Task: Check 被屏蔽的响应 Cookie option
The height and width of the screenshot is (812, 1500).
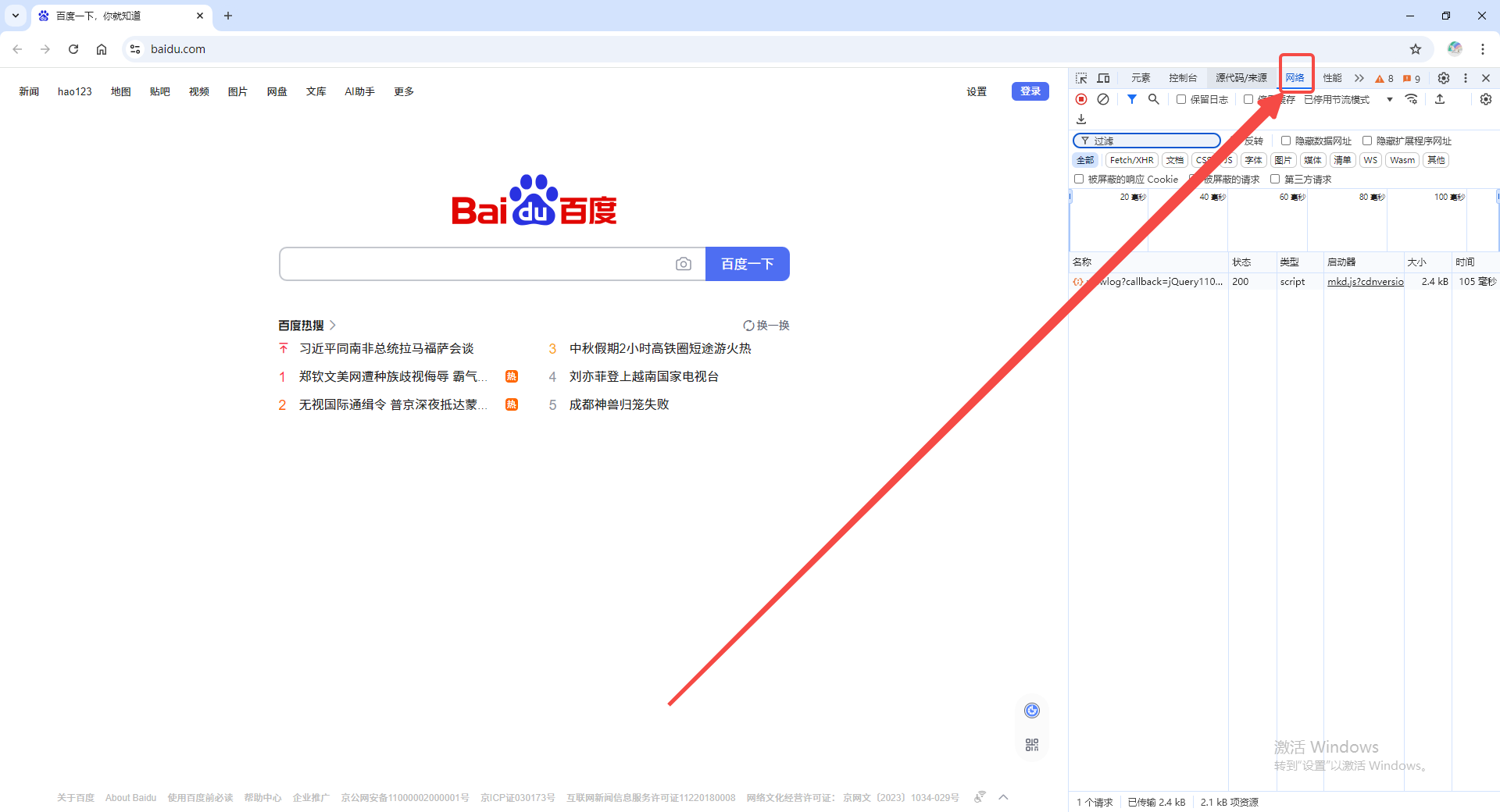Action: 1079,179
